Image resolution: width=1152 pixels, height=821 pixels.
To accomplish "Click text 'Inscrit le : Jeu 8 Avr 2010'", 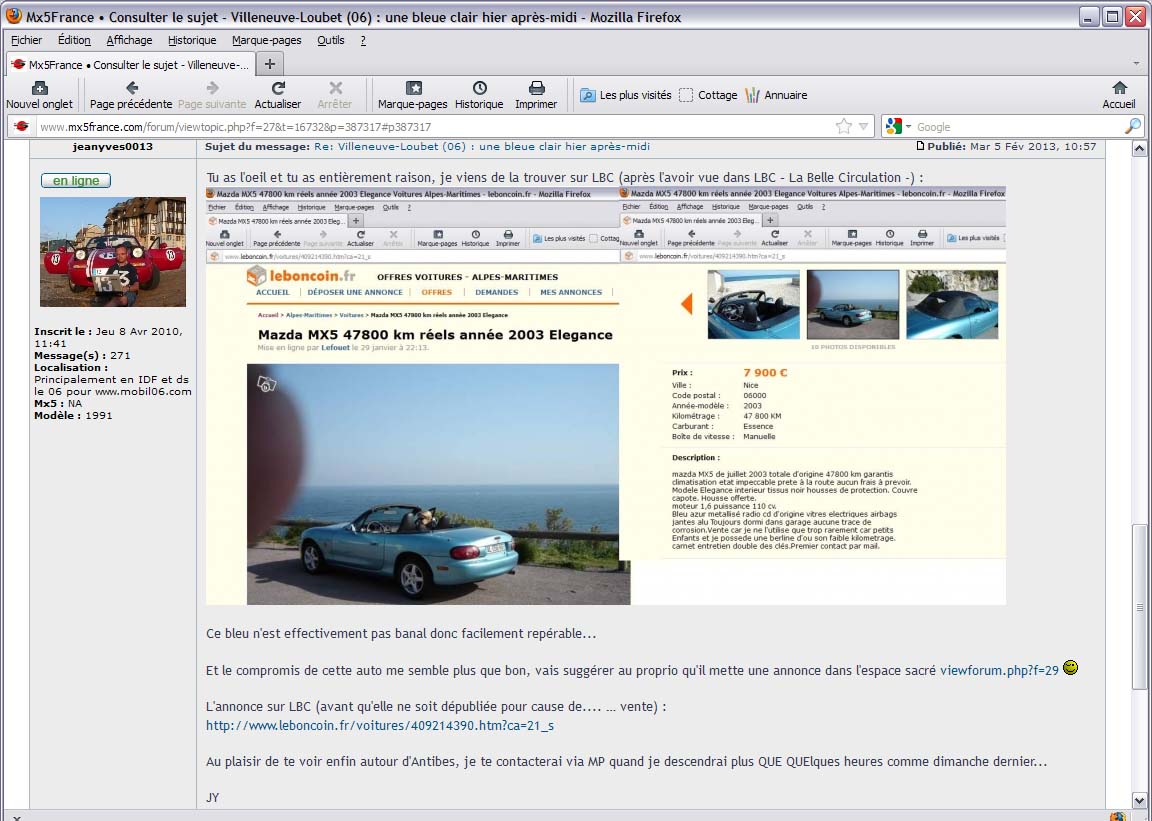I will [107, 331].
